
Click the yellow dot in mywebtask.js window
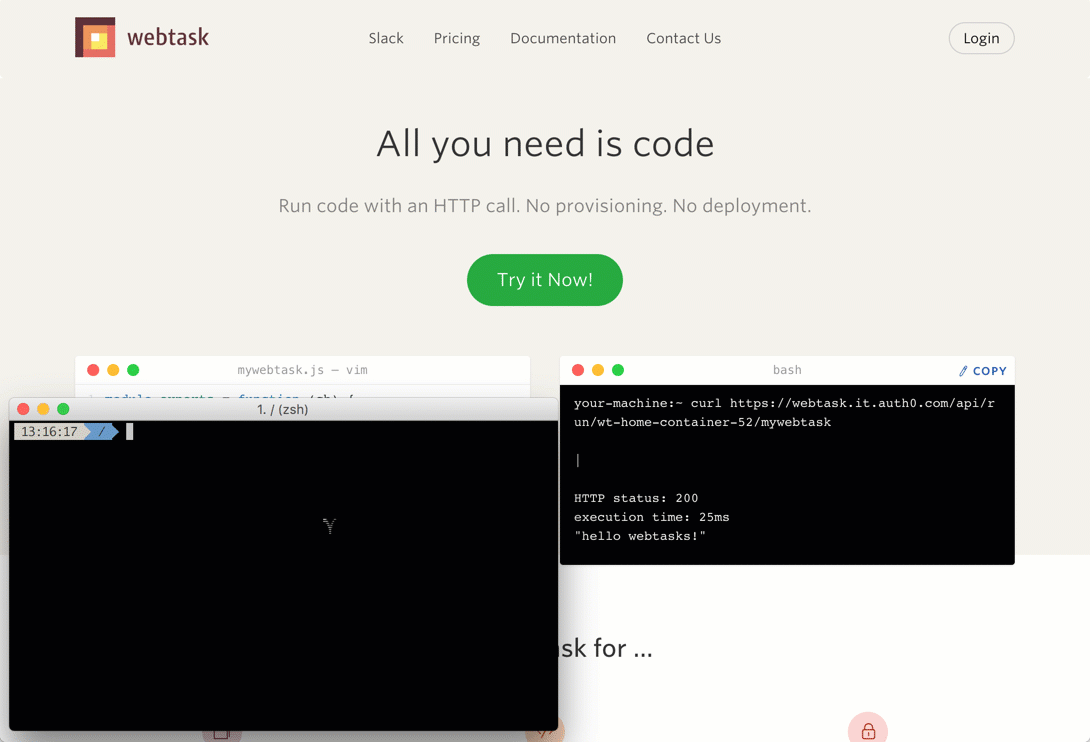(x=113, y=370)
